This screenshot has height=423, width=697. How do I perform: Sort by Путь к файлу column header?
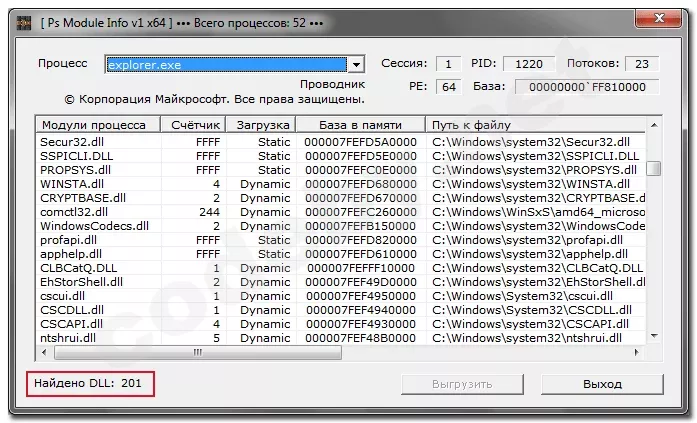[536, 125]
